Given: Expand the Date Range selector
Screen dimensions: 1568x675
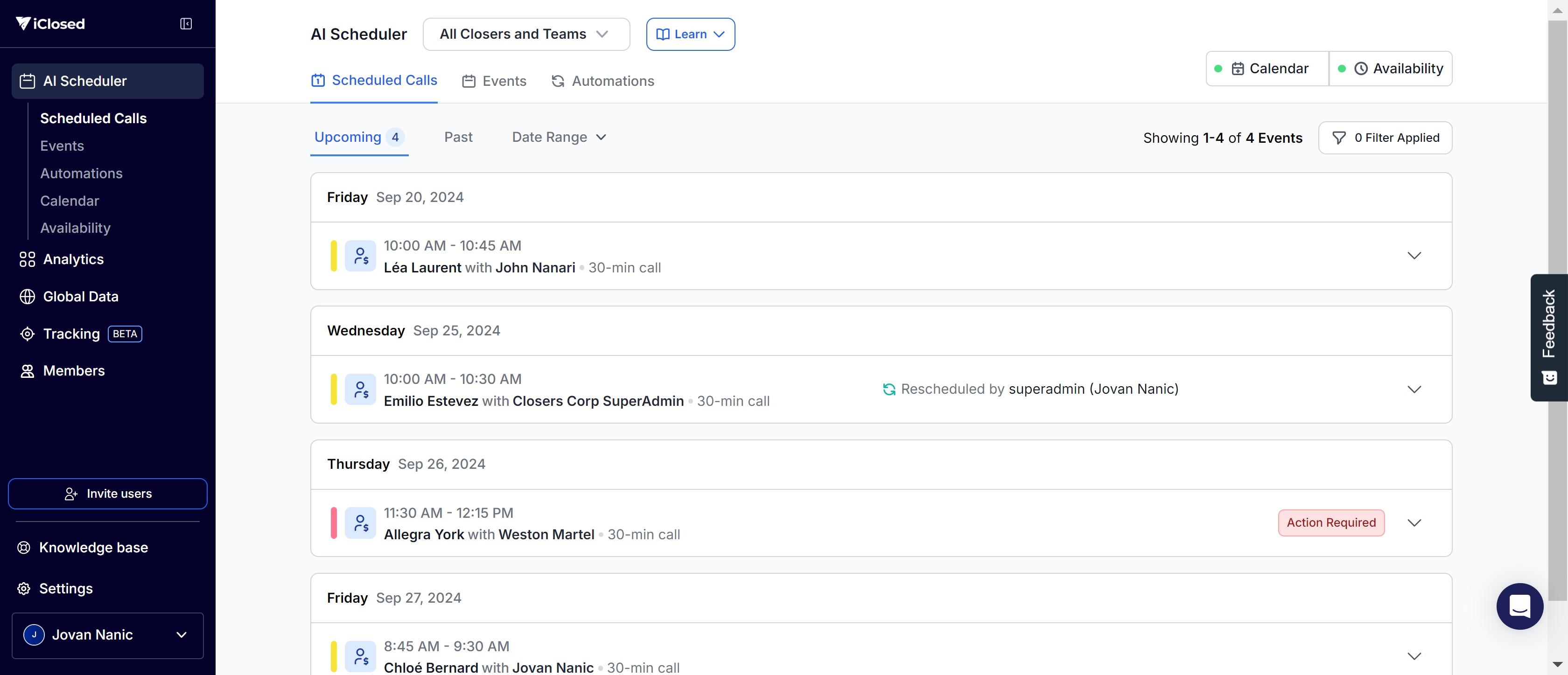Looking at the screenshot, I should click(x=559, y=137).
